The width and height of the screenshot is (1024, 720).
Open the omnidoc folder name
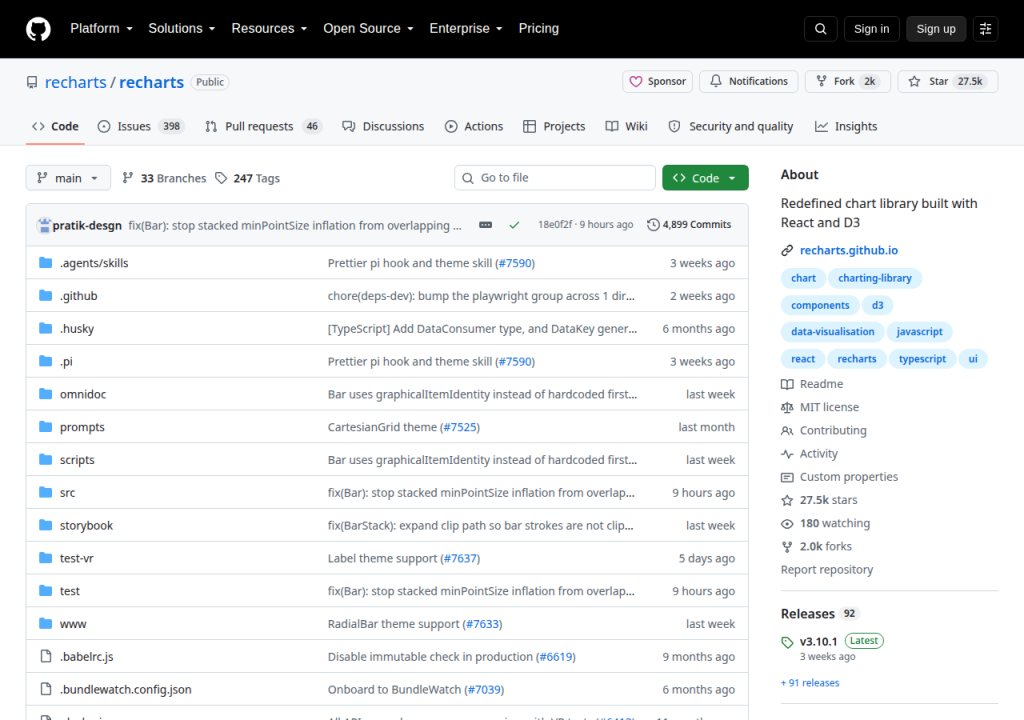(82, 394)
